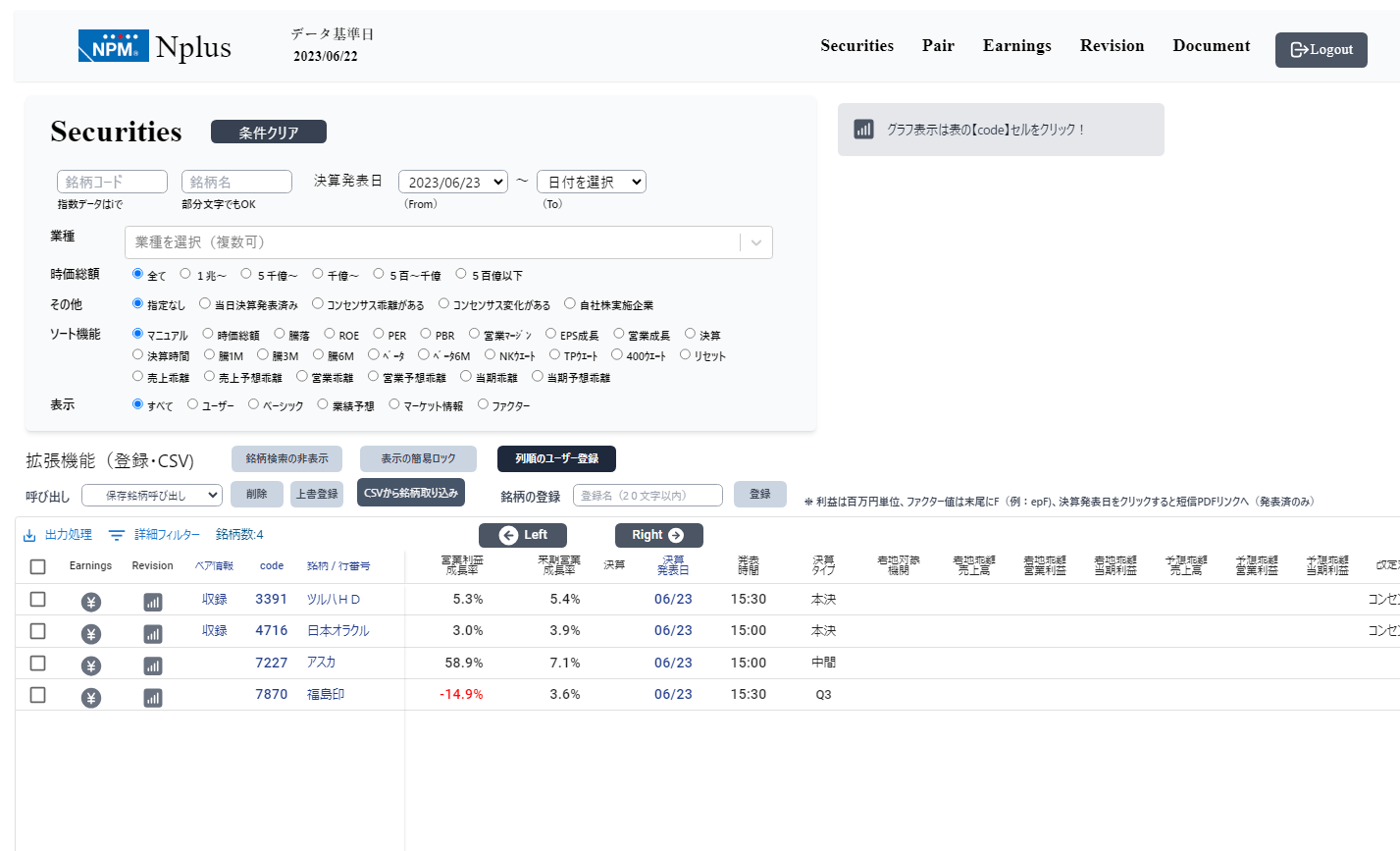Click the yen Earnings icon for 3391
This screenshot has height=851, width=1400.
(x=91, y=602)
